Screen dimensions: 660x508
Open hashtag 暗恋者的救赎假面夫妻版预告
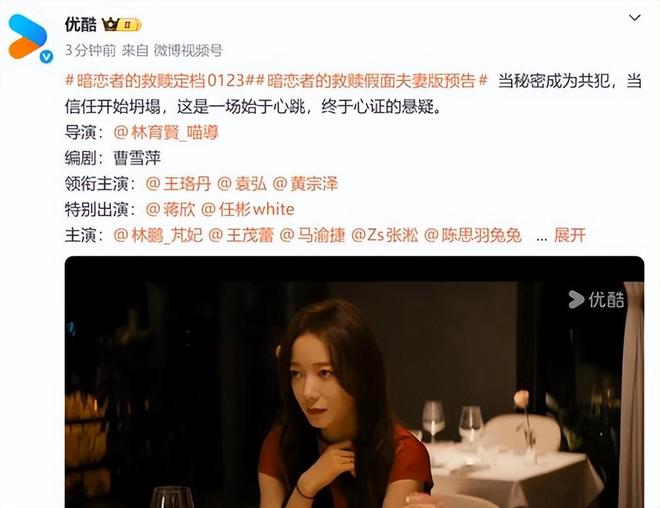tap(370, 80)
